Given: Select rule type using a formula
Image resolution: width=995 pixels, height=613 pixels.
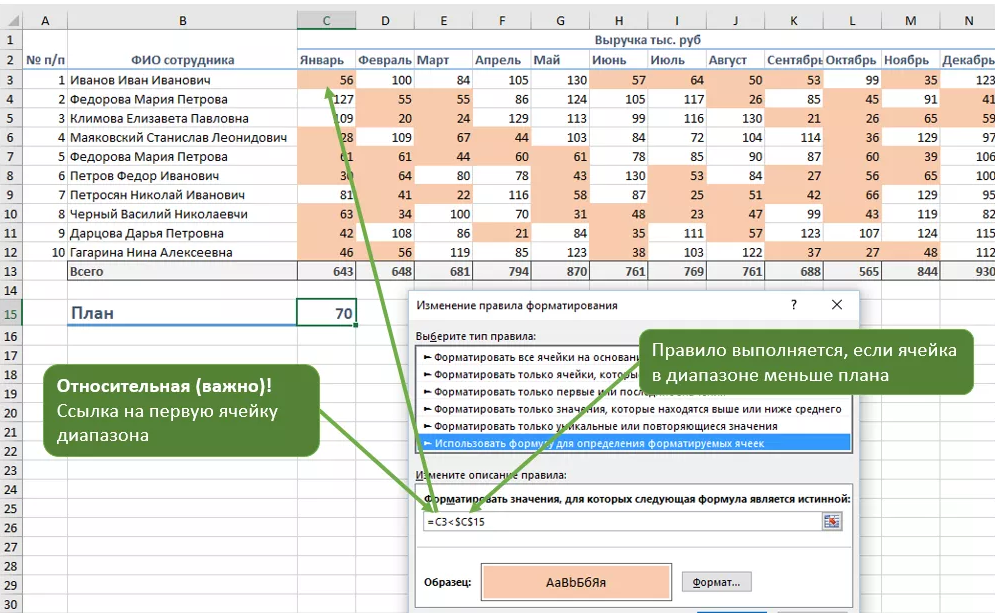Looking at the screenshot, I should coord(634,444).
